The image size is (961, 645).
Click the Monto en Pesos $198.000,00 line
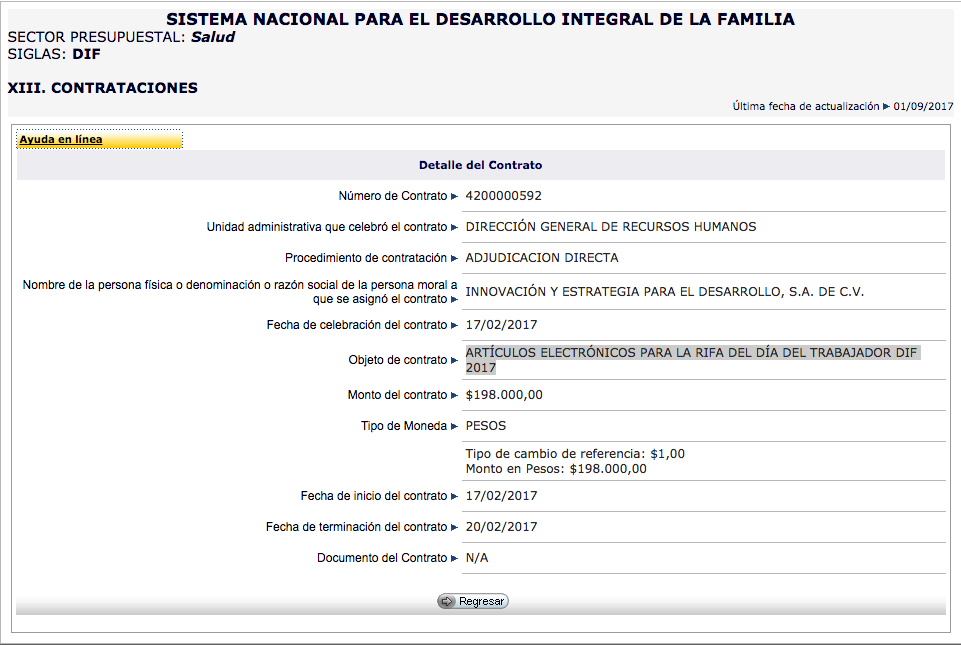556,469
